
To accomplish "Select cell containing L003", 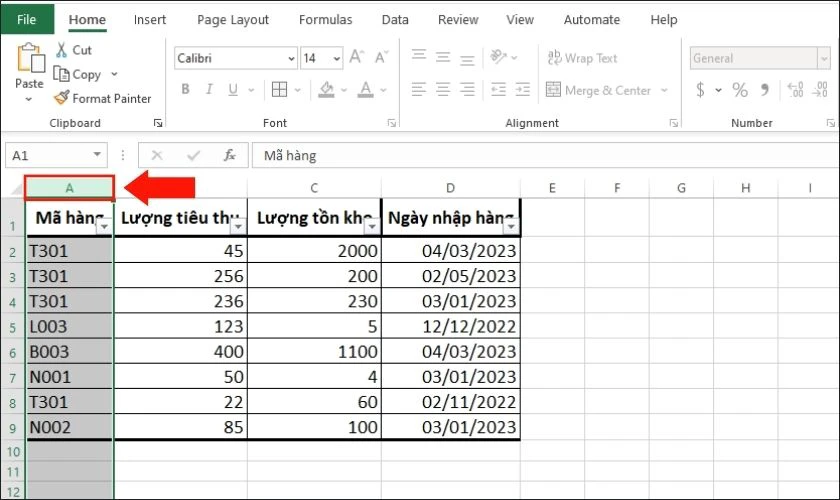I will (x=70, y=326).
